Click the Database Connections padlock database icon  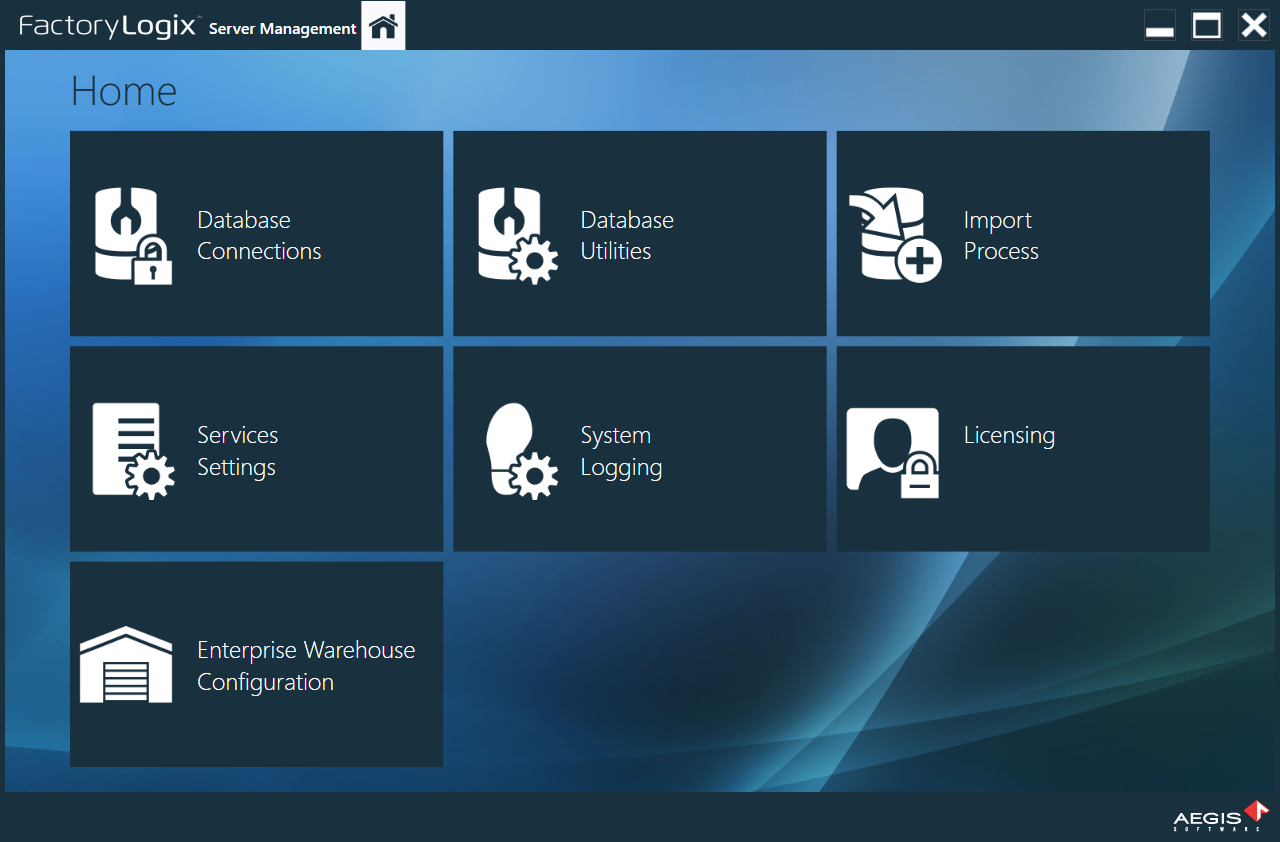pyautogui.click(x=133, y=234)
